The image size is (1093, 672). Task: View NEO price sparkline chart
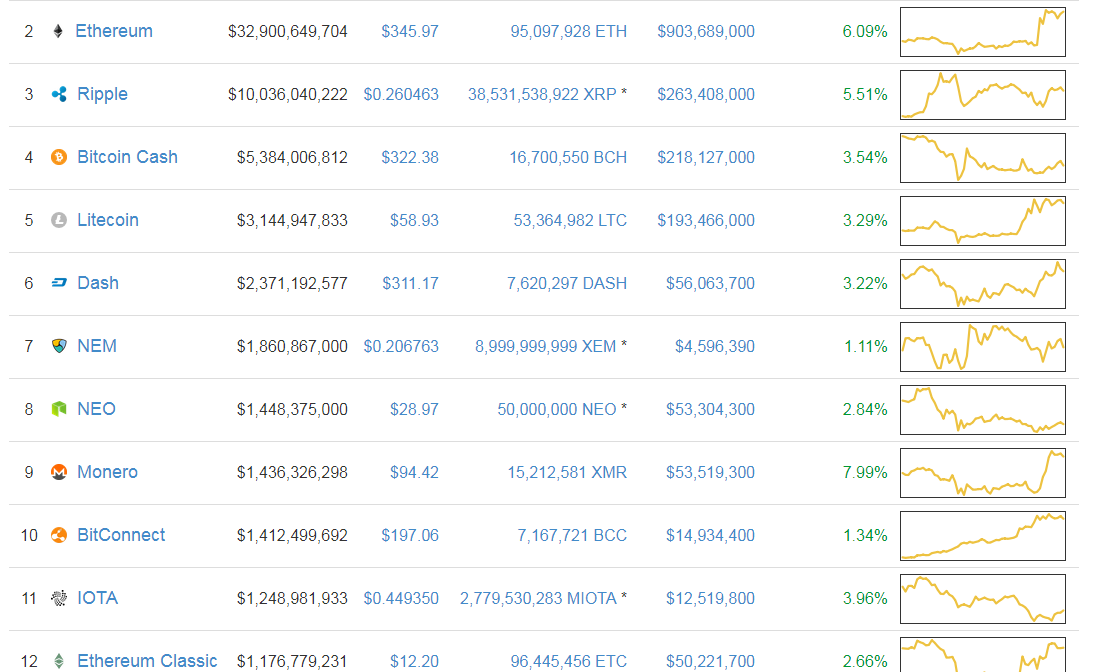point(983,410)
